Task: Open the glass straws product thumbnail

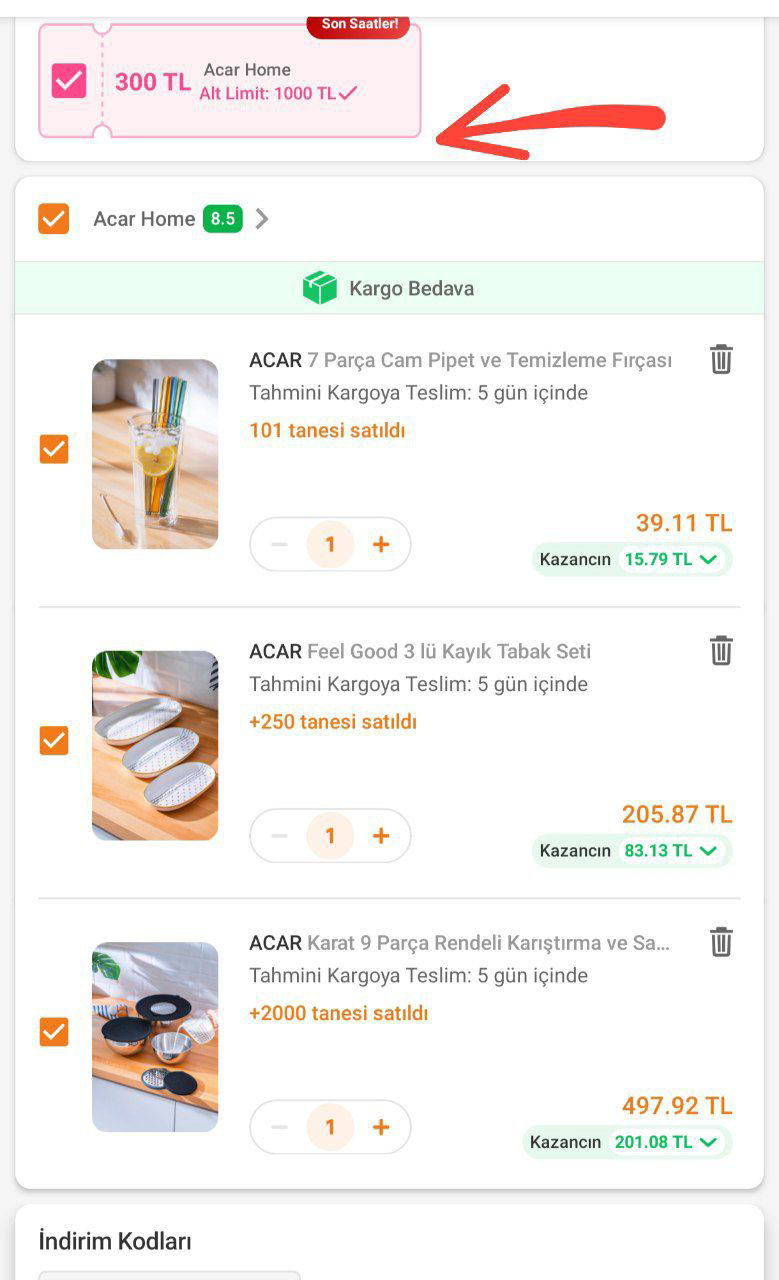Action: pyautogui.click(x=155, y=454)
